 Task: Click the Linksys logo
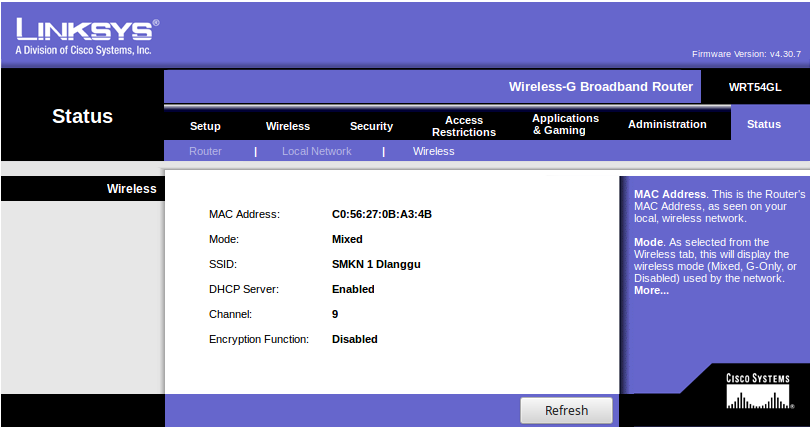coord(87,36)
